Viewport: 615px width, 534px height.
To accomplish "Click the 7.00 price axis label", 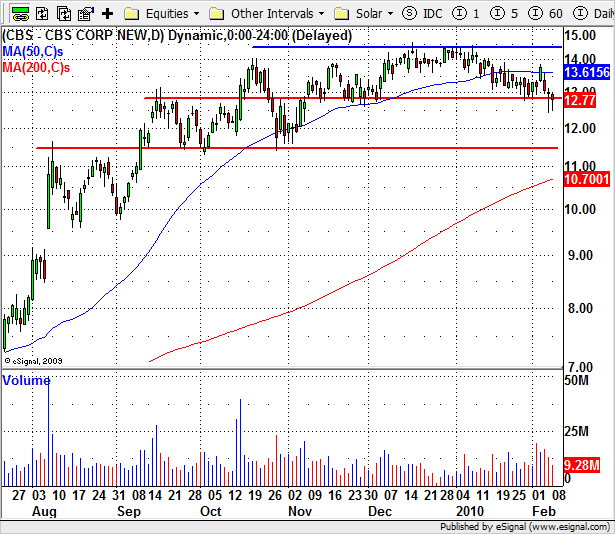I will 580,368.
